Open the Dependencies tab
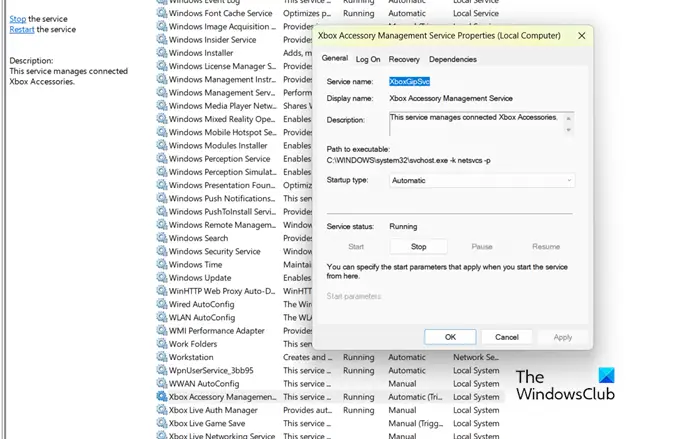Screen dimensions: 700x439 click(453, 59)
